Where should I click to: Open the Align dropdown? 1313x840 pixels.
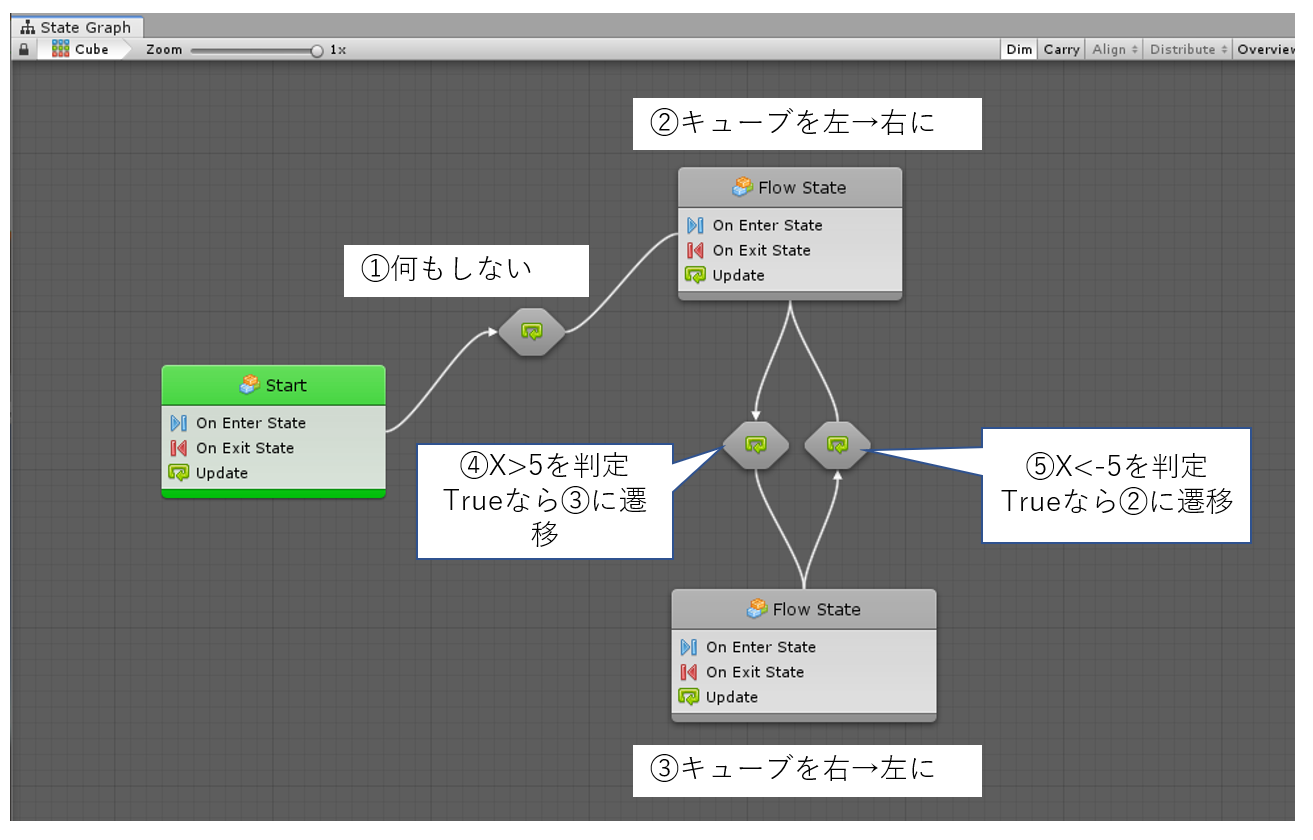click(1114, 49)
